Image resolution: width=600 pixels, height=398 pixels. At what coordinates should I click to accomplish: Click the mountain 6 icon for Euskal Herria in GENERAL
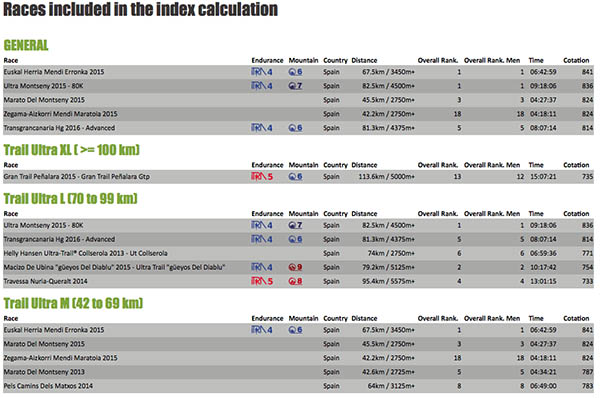coord(295,72)
